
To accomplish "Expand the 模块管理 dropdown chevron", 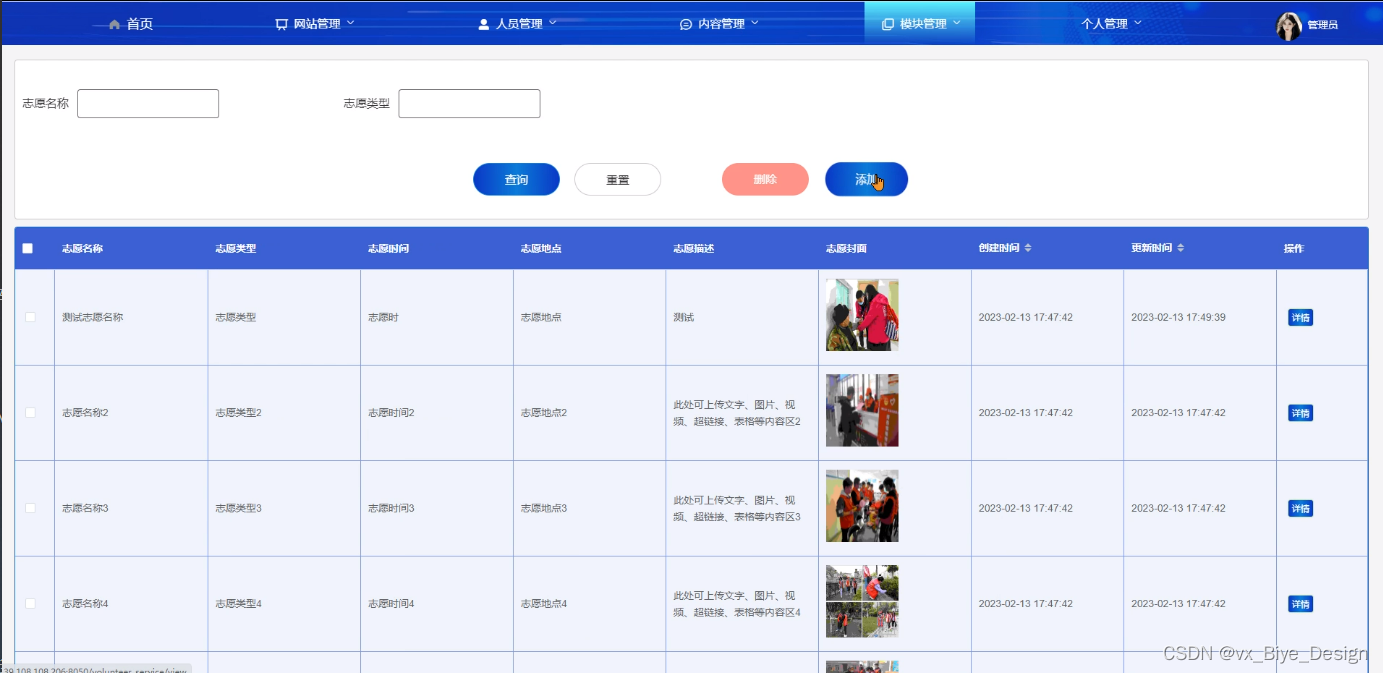I will pos(956,22).
